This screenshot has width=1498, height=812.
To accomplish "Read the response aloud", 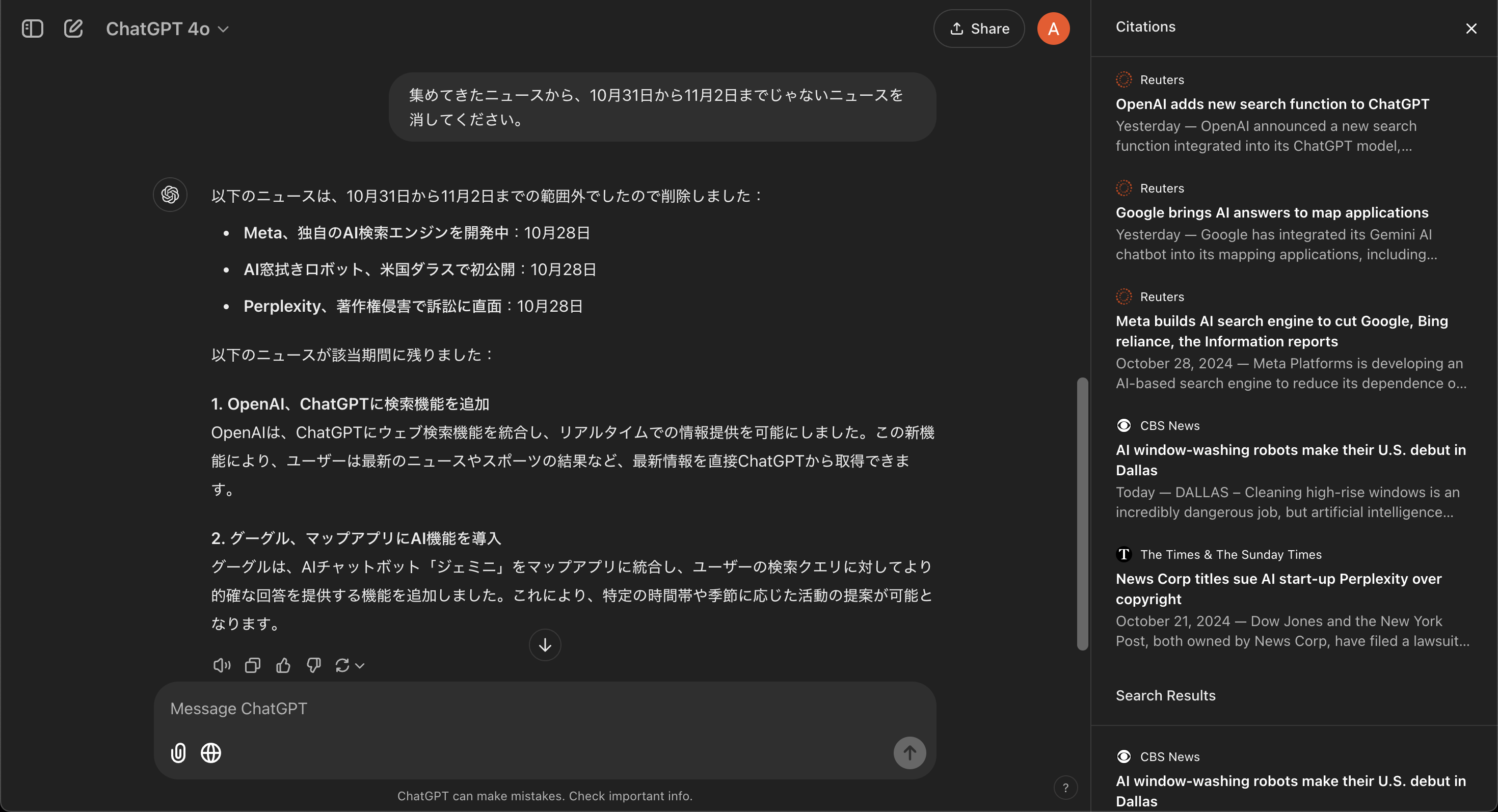I will click(221, 665).
